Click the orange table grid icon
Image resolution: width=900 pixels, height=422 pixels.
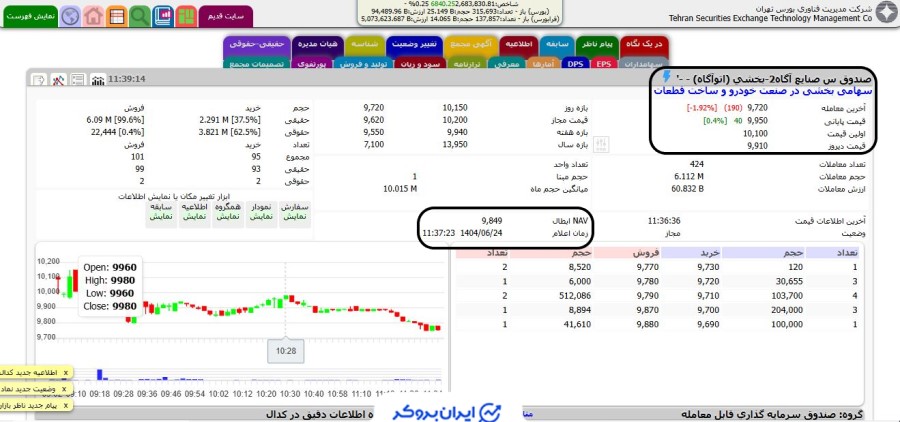(116, 16)
